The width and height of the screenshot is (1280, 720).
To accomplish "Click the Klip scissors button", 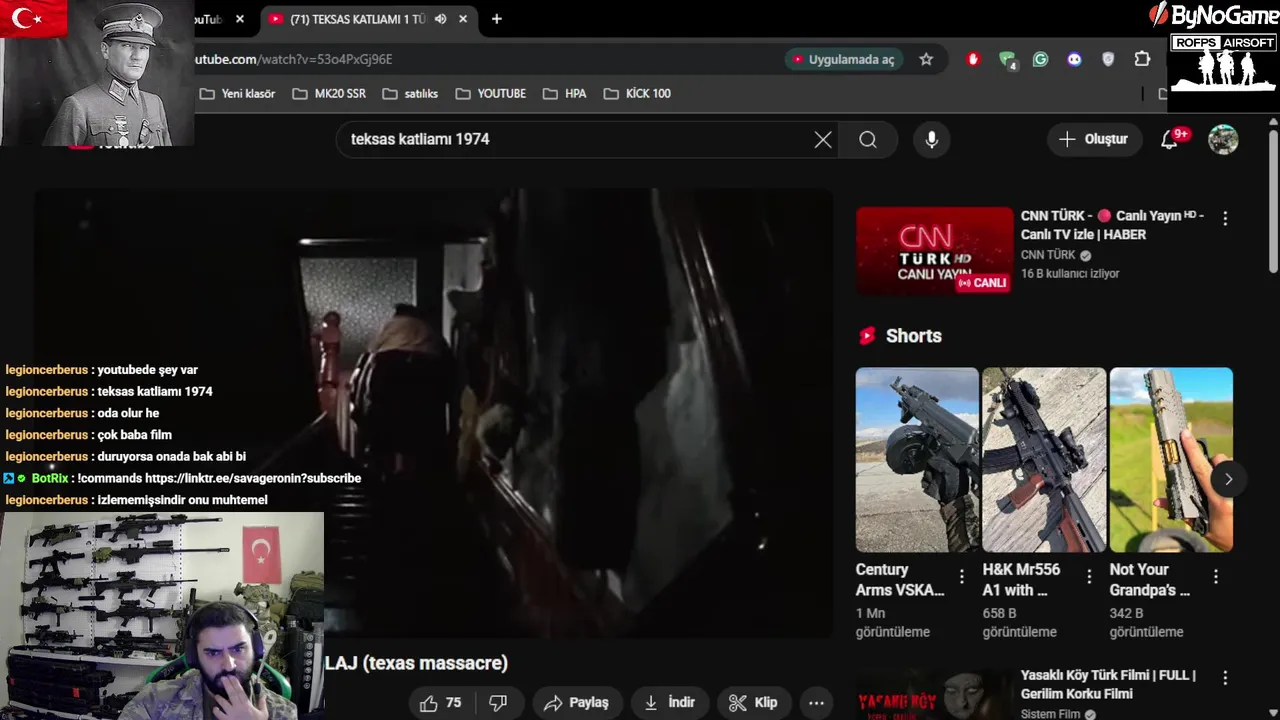I will 753,703.
